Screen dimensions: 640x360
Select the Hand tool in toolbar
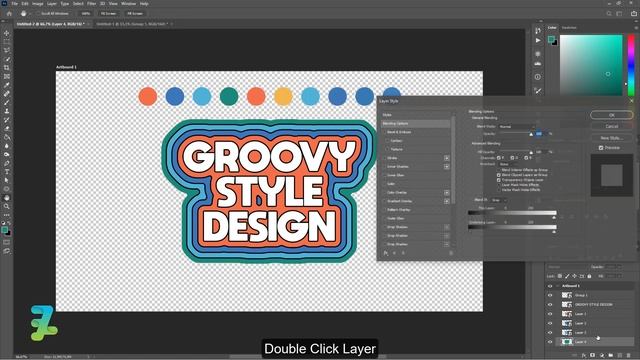pos(7,198)
